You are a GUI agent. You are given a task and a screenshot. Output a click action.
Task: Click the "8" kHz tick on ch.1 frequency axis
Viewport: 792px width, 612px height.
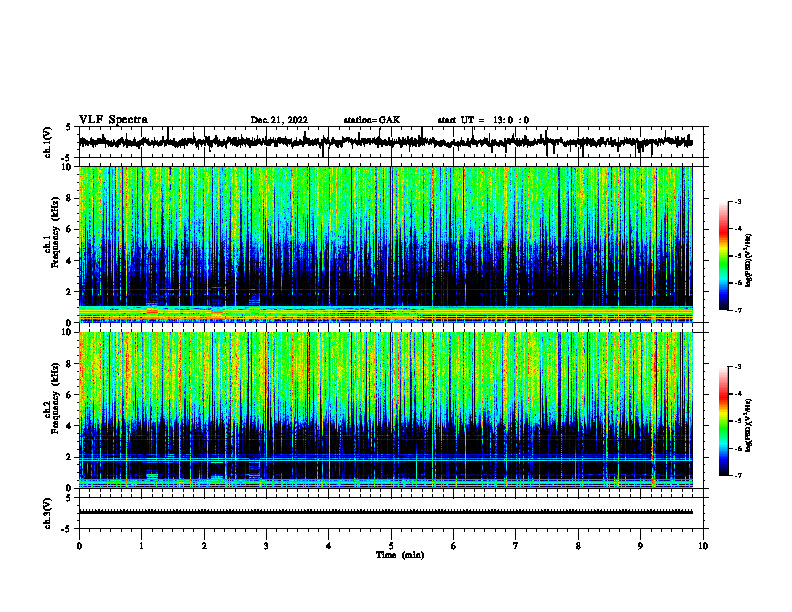point(69,198)
